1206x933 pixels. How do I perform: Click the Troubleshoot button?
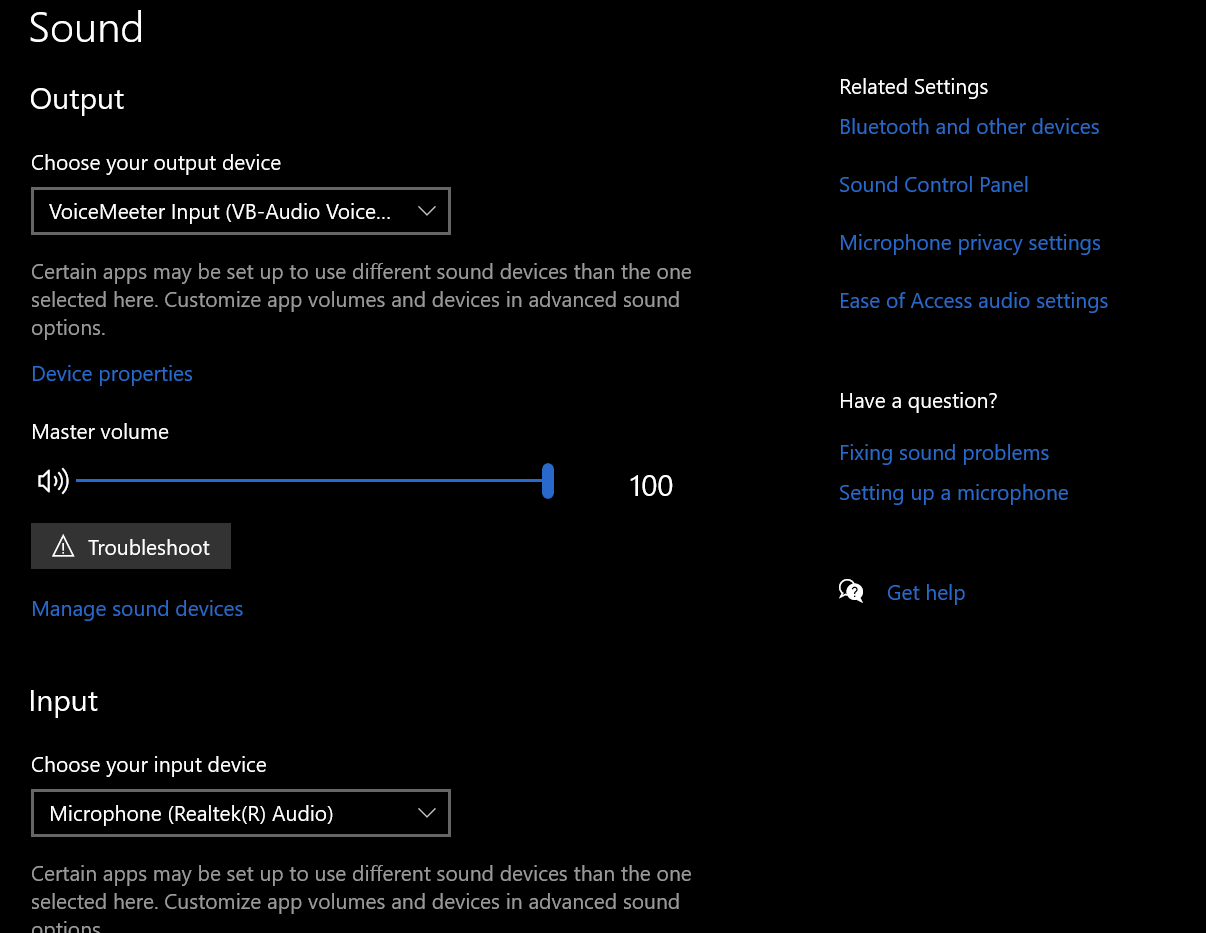(x=131, y=546)
